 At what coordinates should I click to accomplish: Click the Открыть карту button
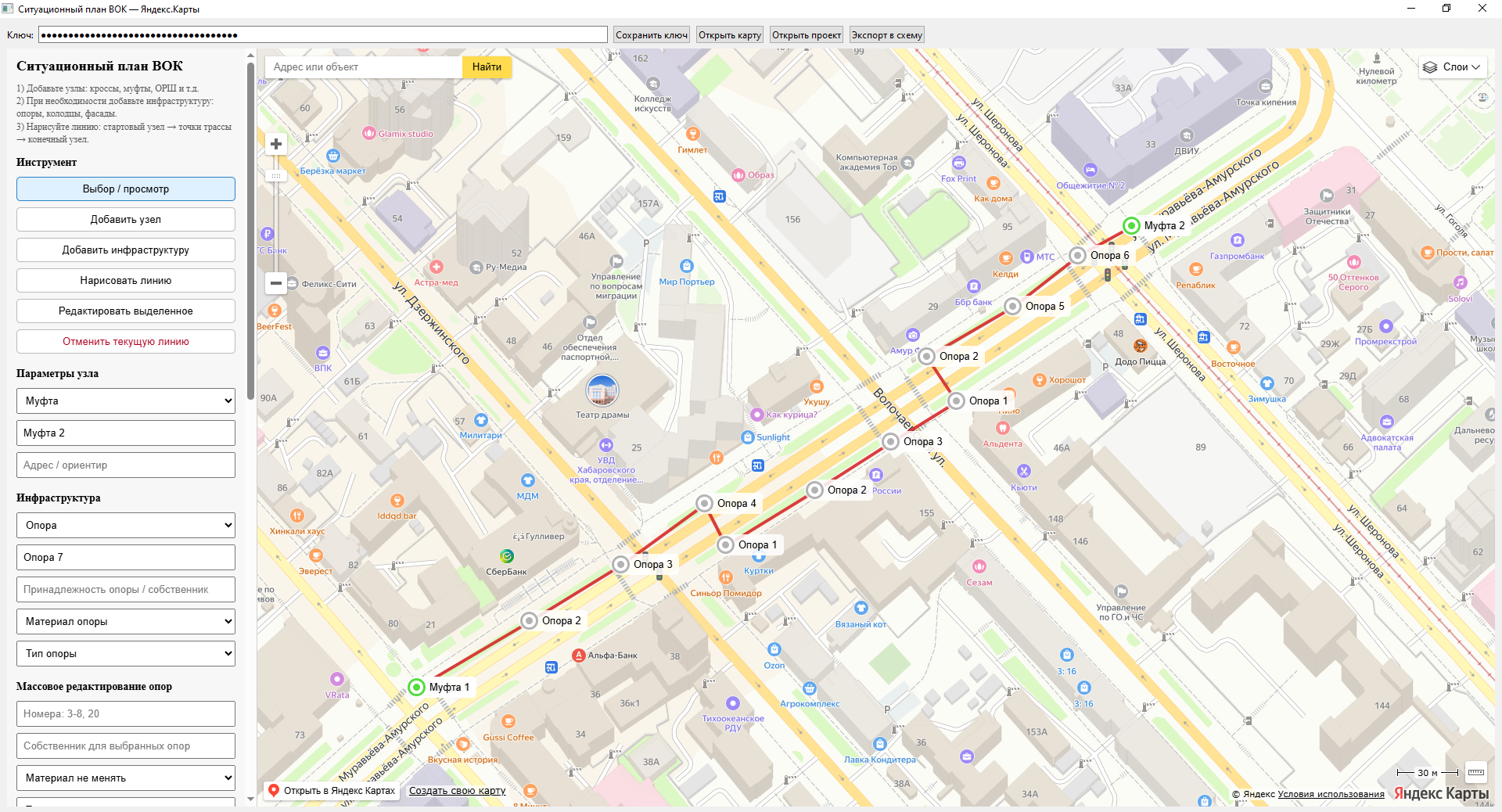730,35
